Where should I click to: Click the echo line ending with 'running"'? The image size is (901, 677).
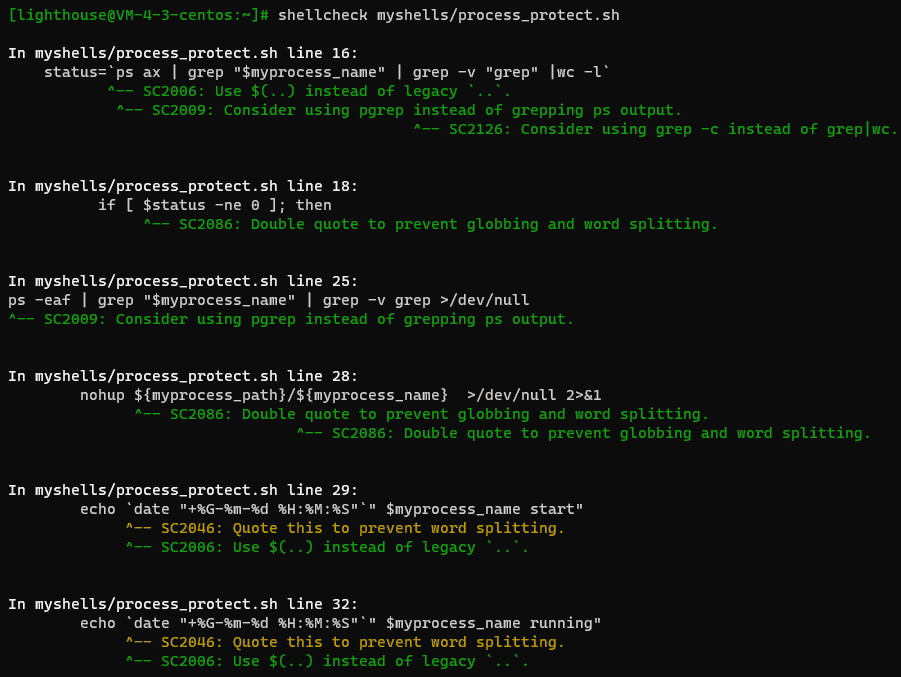[x=341, y=623]
